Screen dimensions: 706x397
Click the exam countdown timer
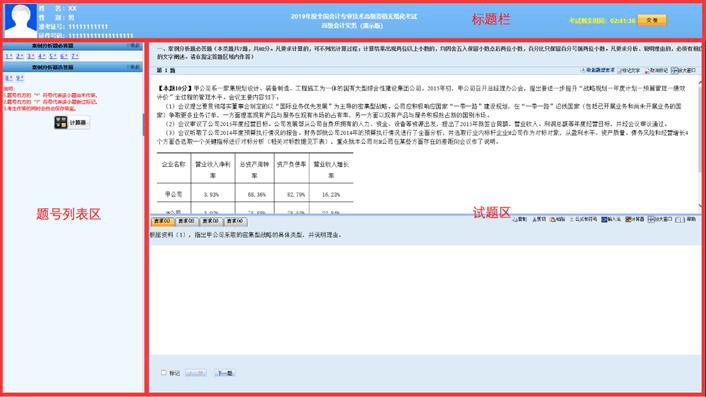pos(602,21)
